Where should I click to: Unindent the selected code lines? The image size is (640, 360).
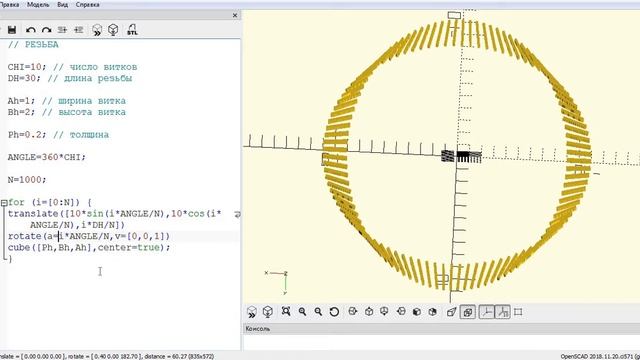[x=62, y=30]
